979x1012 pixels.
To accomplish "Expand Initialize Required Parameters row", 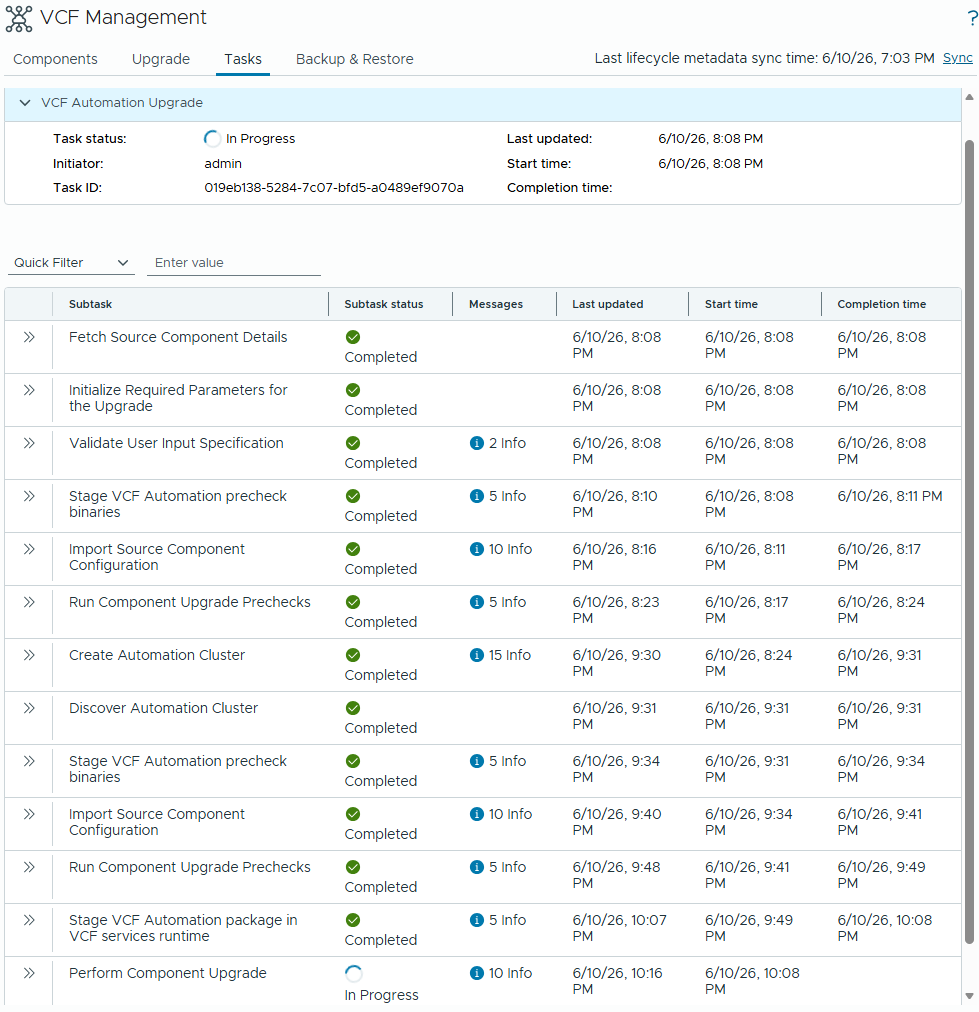I will [x=29, y=390].
